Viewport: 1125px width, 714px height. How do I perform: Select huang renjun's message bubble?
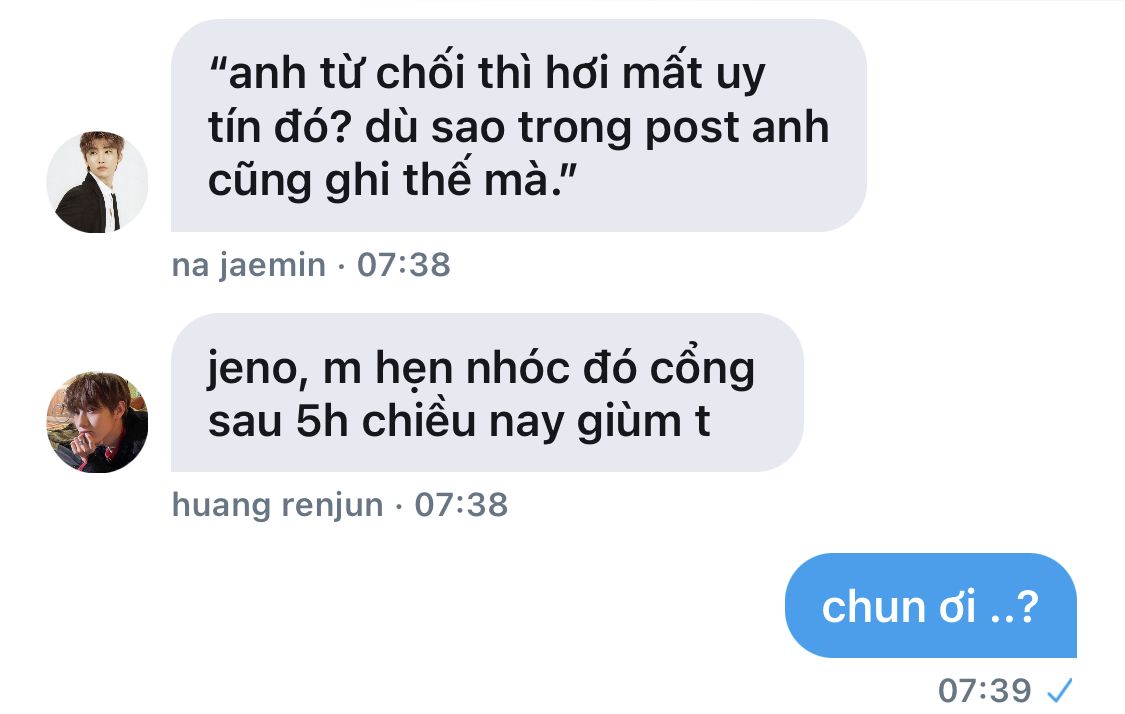click(x=487, y=393)
